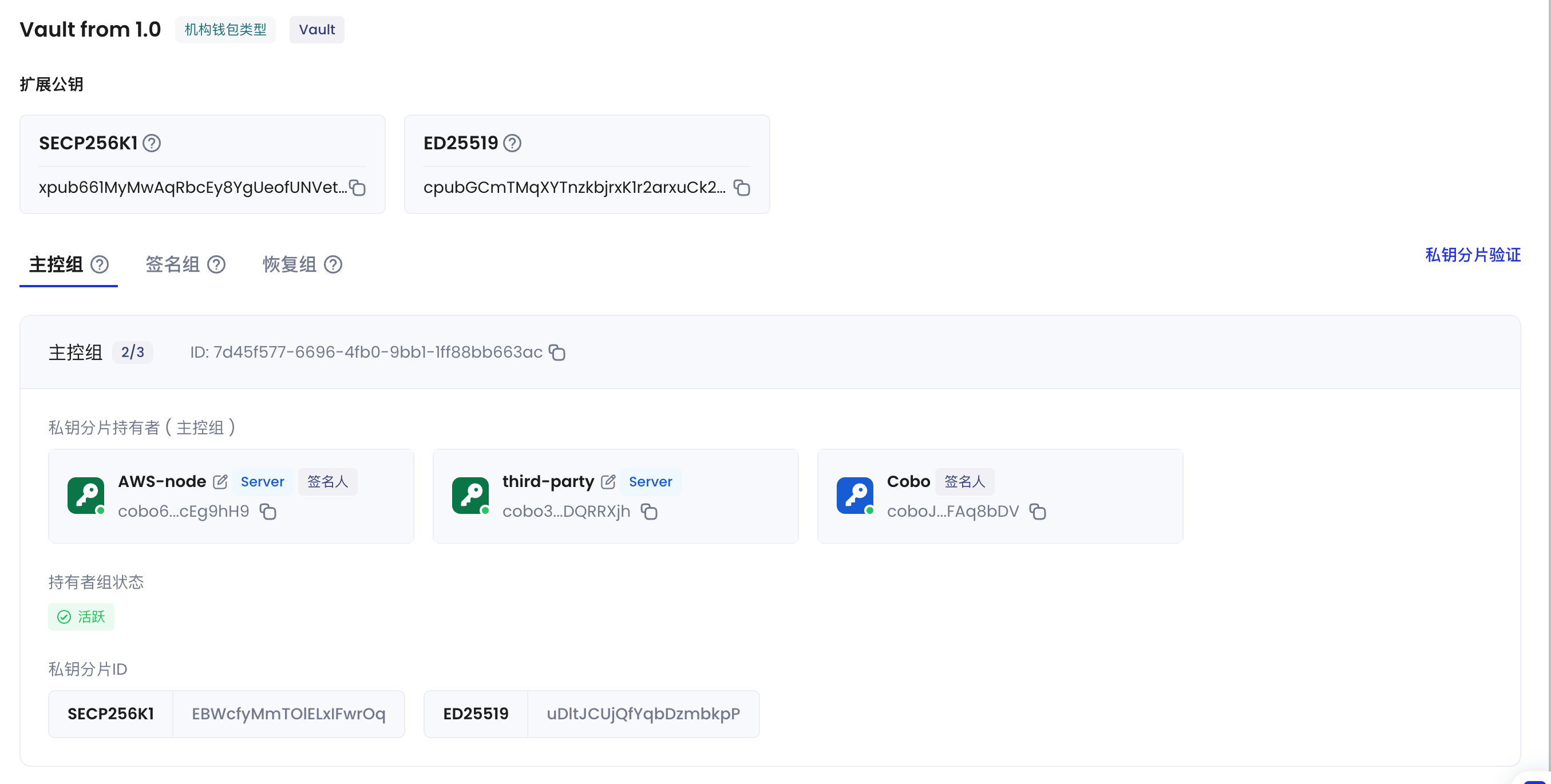Image resolution: width=1551 pixels, height=784 pixels.
Task: Copy the main group ID
Action: coord(557,353)
